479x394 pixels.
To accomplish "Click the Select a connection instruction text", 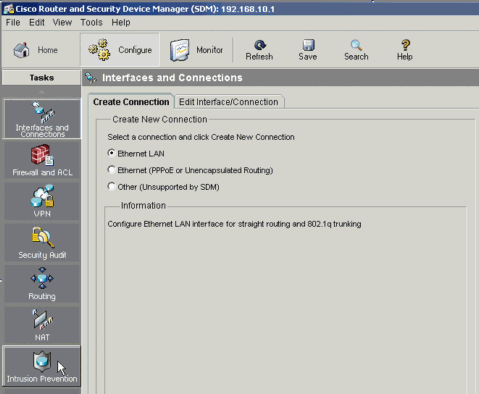I will click(x=201, y=137).
